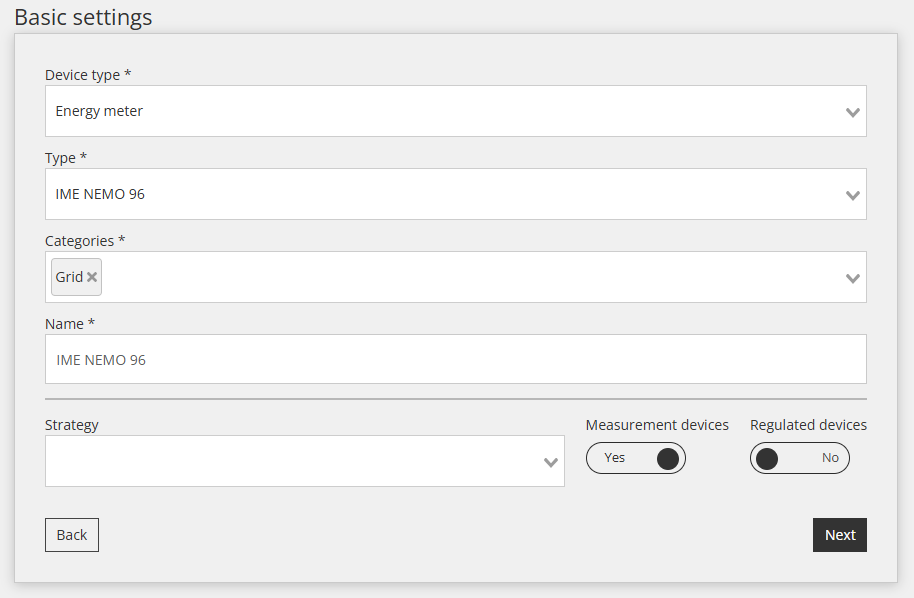Screen dimensions: 914x598
Task: Open the empty Strategy dropdown
Action: click(290, 461)
